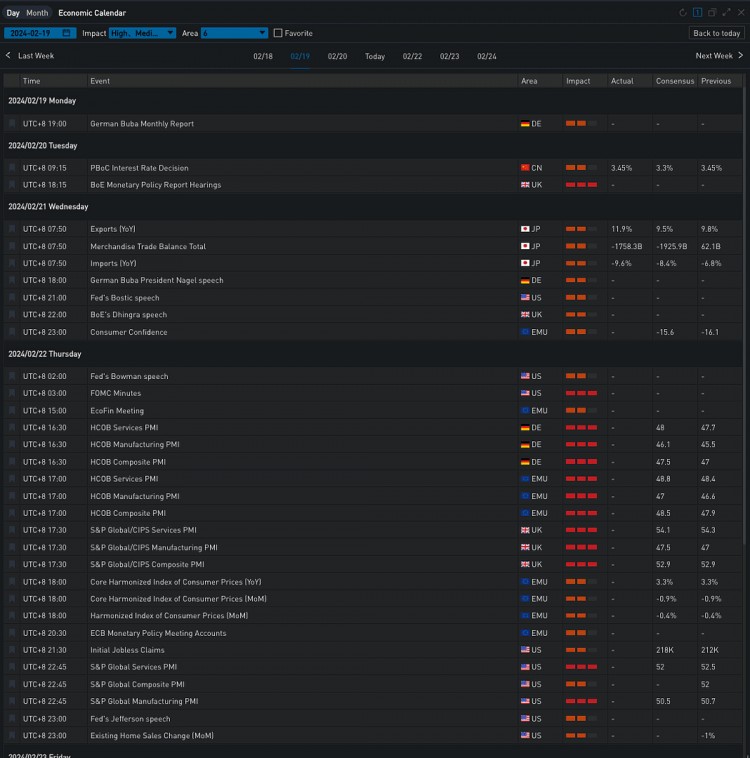Click bookmark icon for Exports (YoY)
The image size is (750, 758).
pos(12,229)
